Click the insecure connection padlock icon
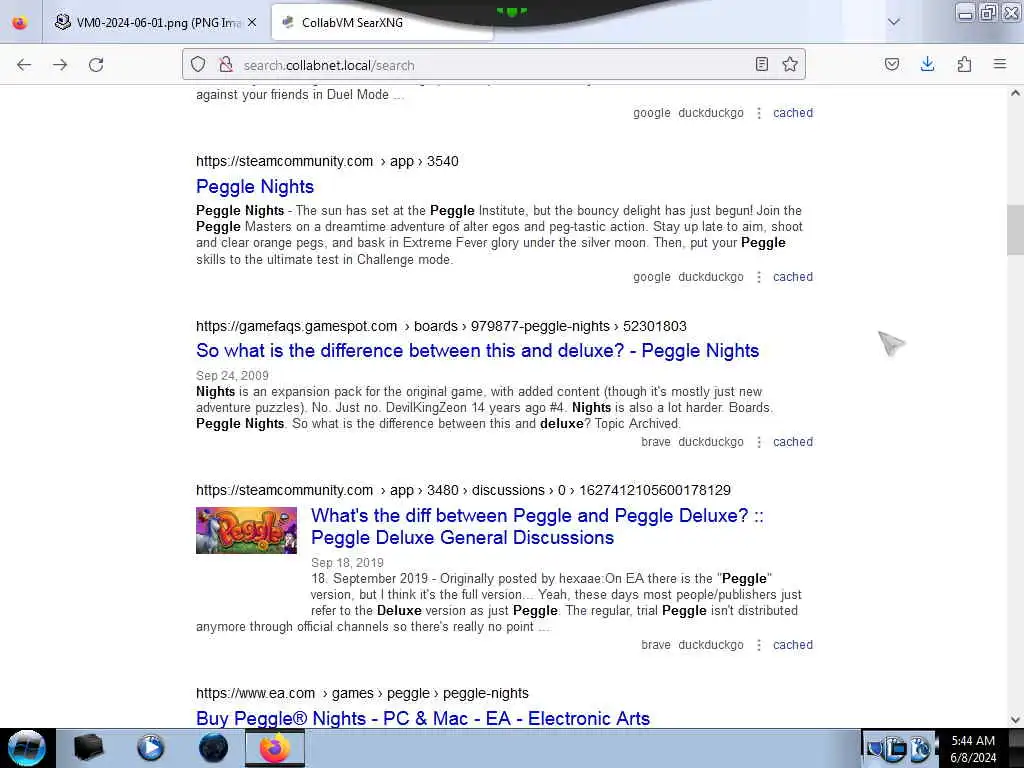 pos(226,65)
